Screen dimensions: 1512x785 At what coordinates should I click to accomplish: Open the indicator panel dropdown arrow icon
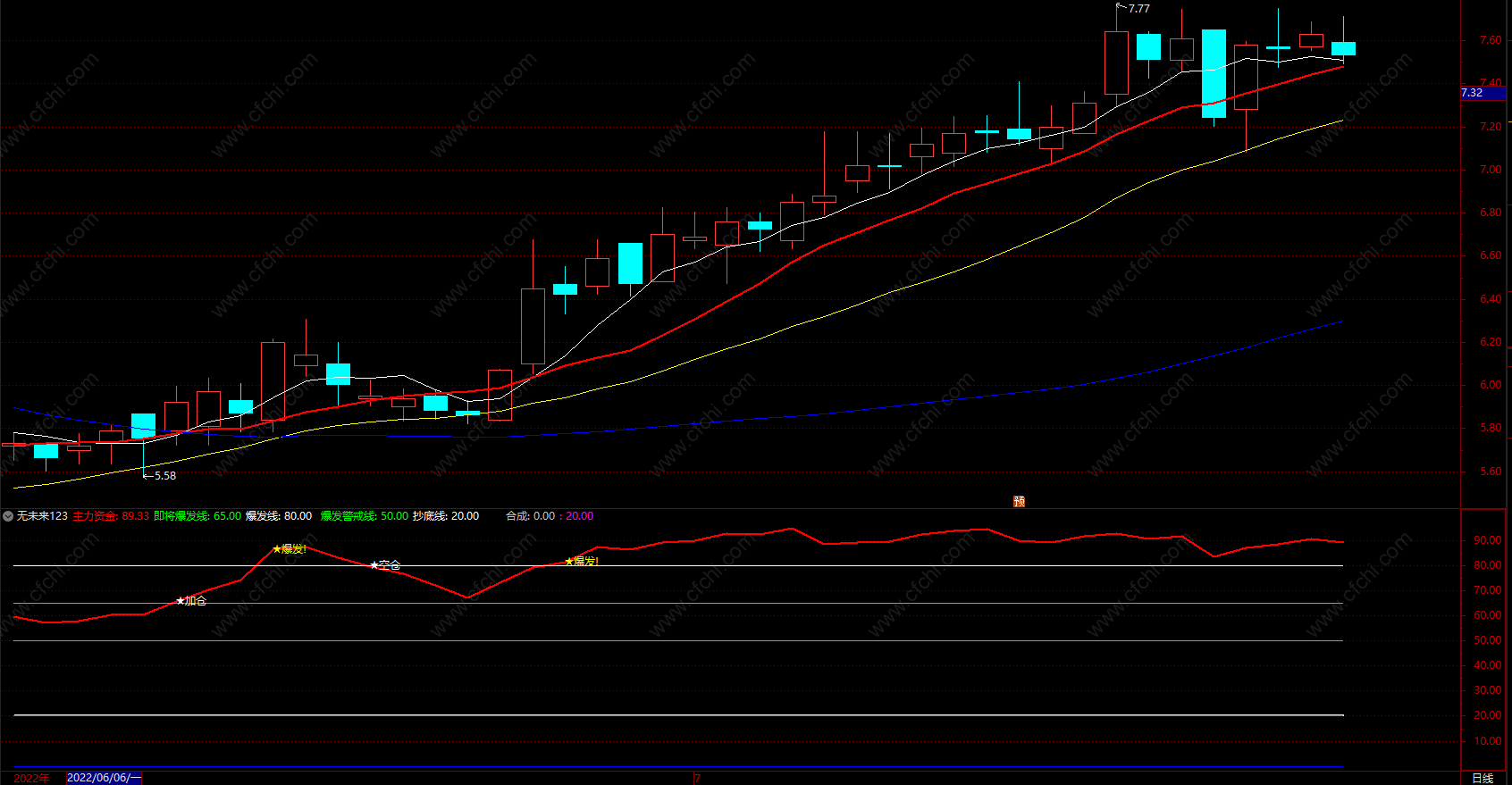(x=8, y=516)
